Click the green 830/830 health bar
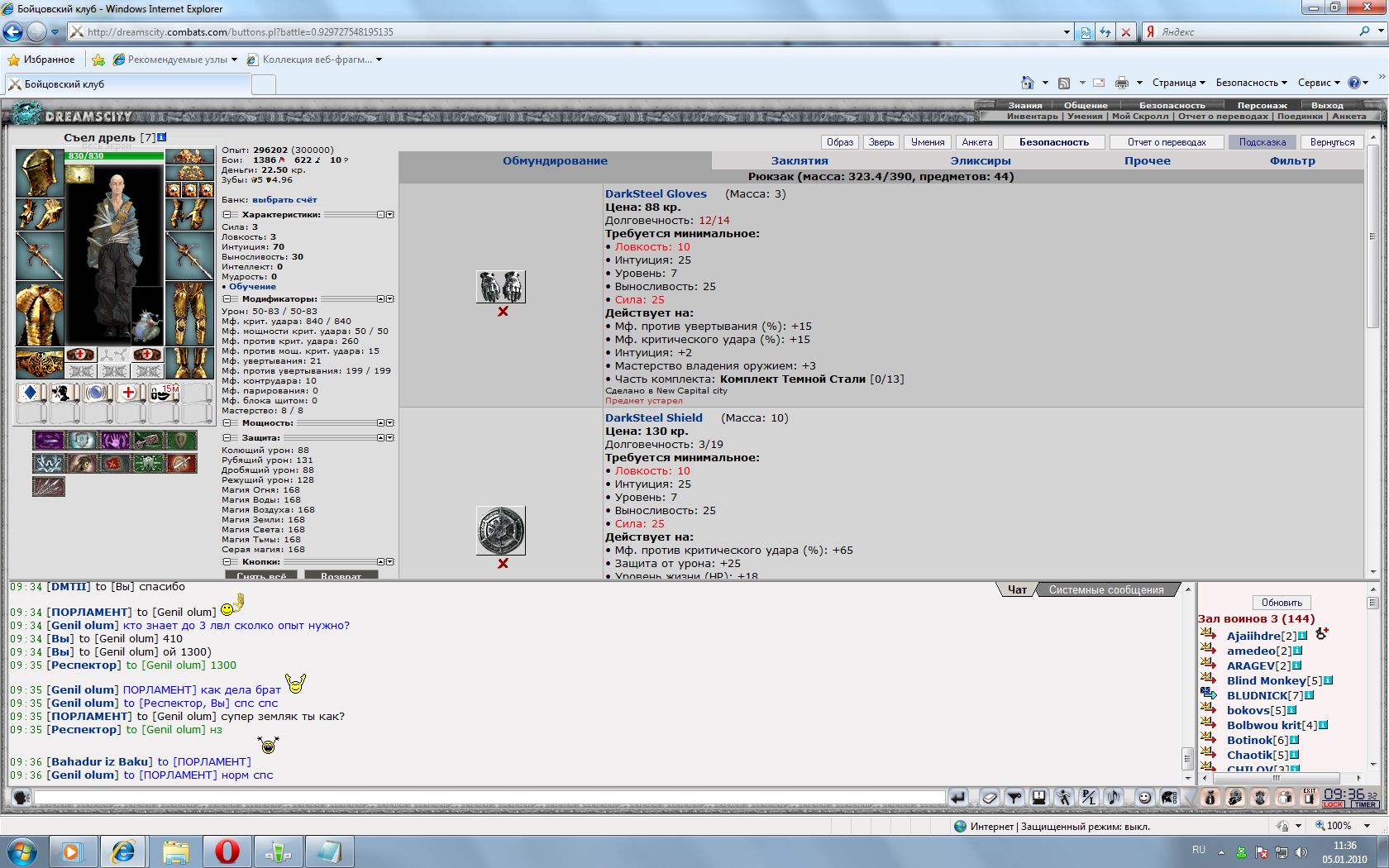 point(115,155)
